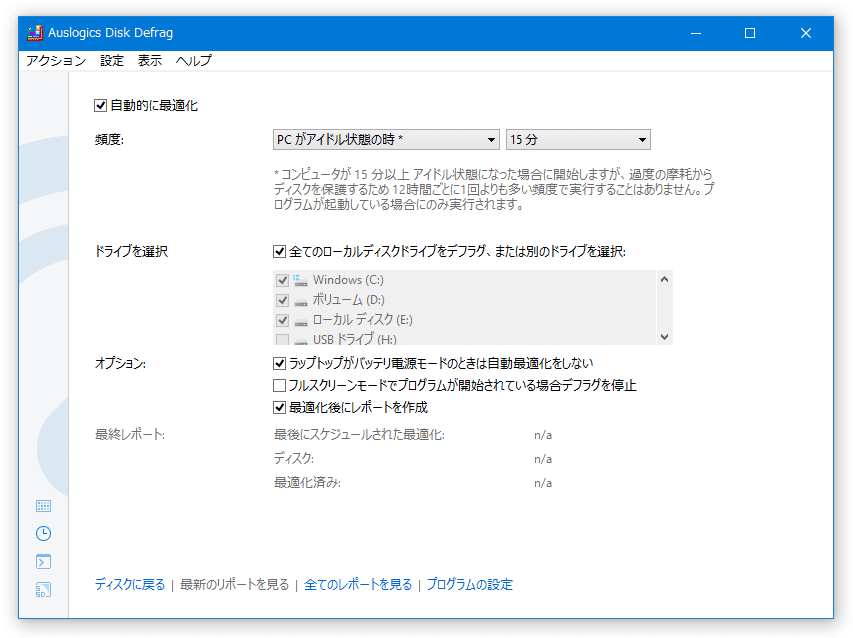Viewport: 853px width, 638px height.
Task: Maximize the Auslogics Disk Defrag window
Action: [750, 33]
